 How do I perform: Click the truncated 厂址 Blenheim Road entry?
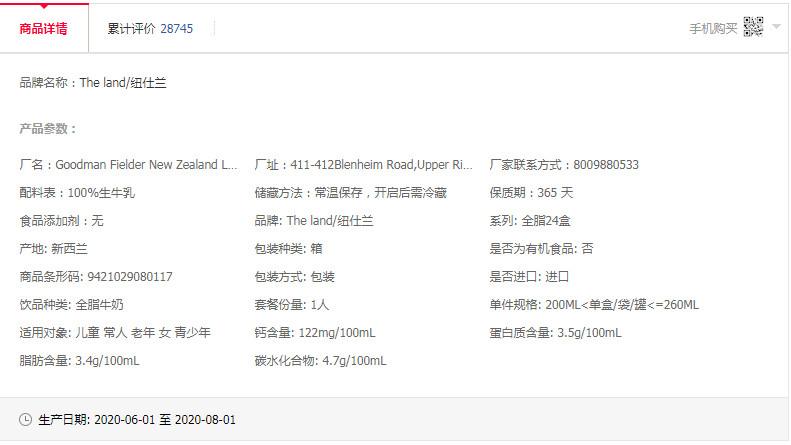364,164
